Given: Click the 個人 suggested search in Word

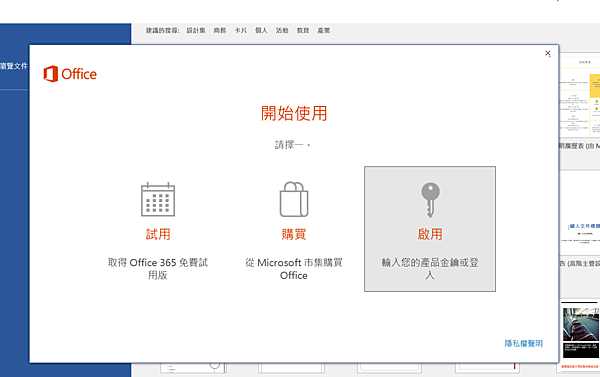Looking at the screenshot, I should point(261,30).
